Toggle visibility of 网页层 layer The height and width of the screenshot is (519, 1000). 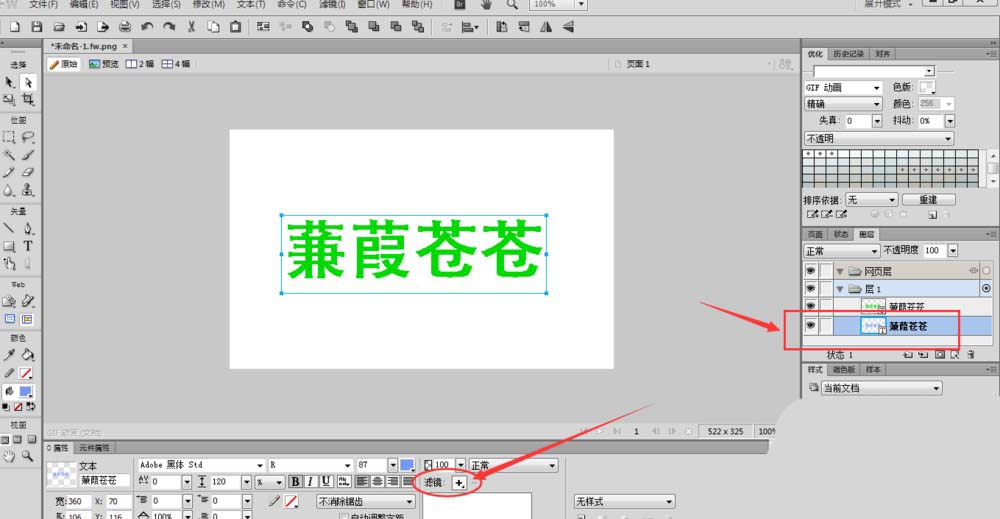pos(811,271)
